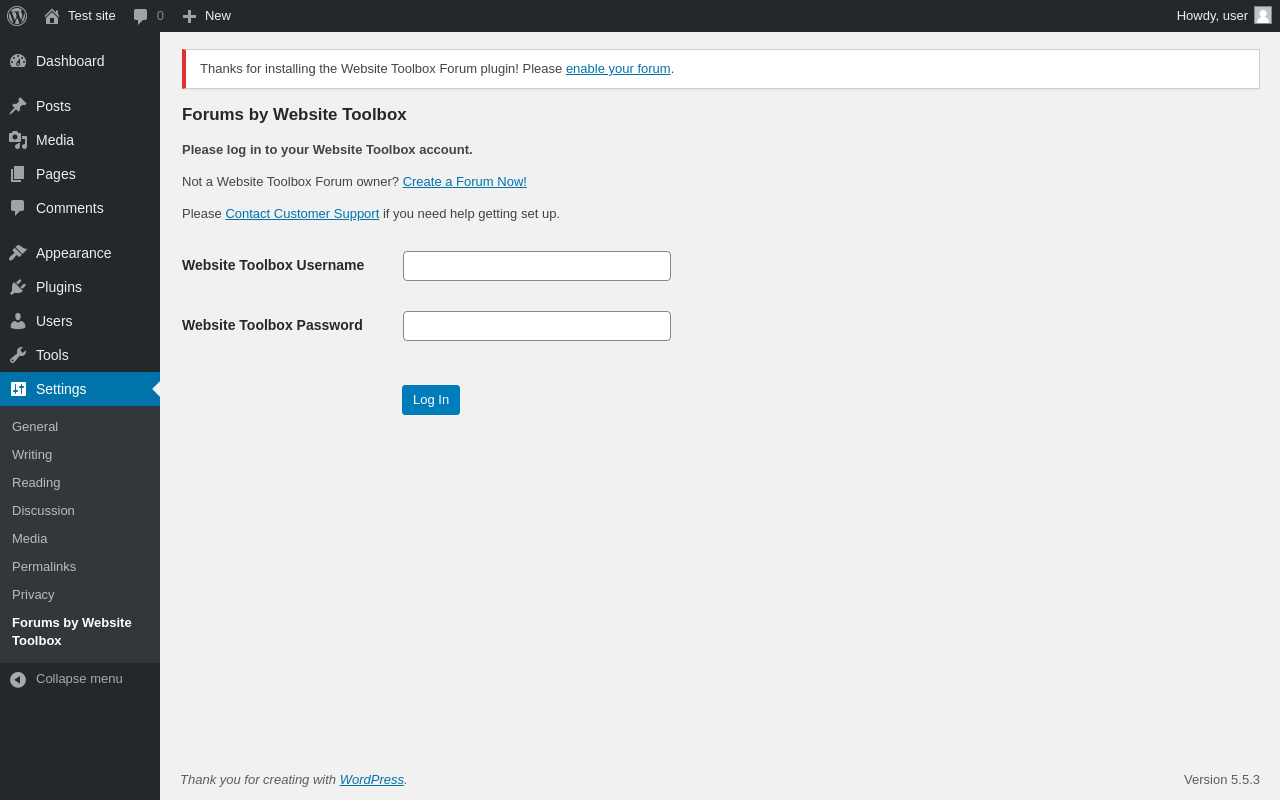
Task: Click the Create a Forum Now! link
Action: (x=465, y=182)
